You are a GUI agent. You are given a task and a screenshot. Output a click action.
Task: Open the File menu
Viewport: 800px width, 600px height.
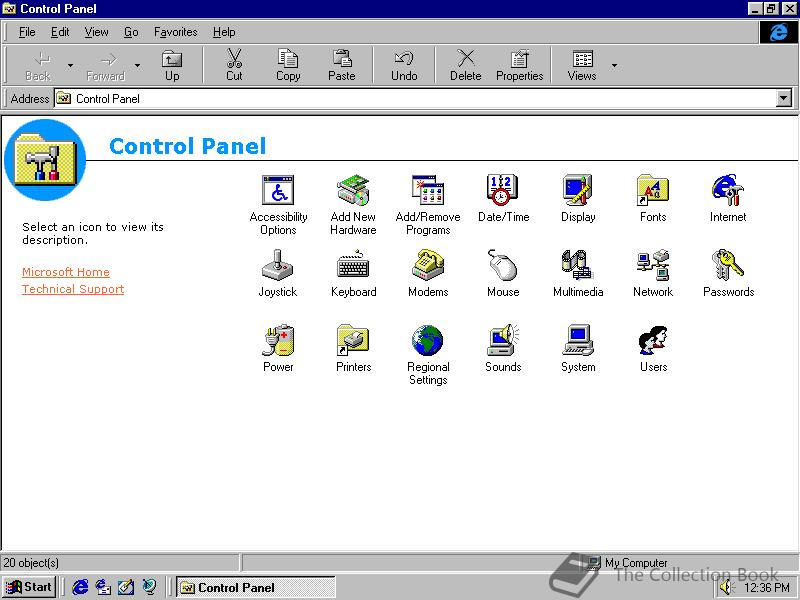pos(27,32)
